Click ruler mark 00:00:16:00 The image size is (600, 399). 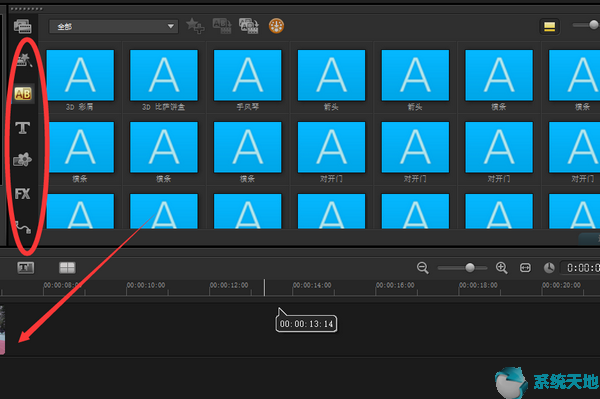point(395,285)
